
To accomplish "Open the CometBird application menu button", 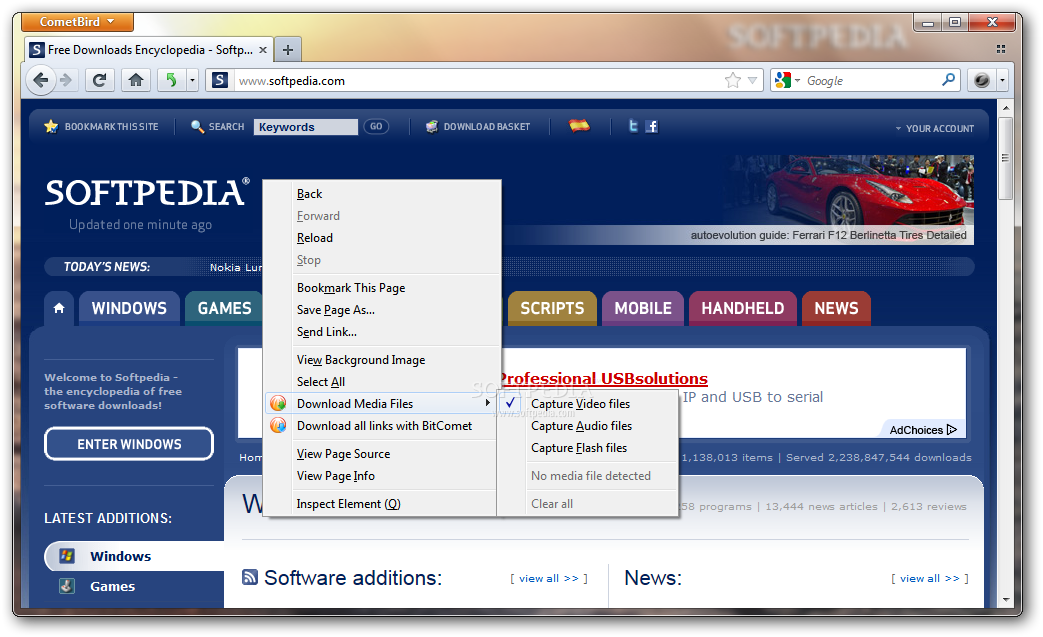I will (77, 22).
